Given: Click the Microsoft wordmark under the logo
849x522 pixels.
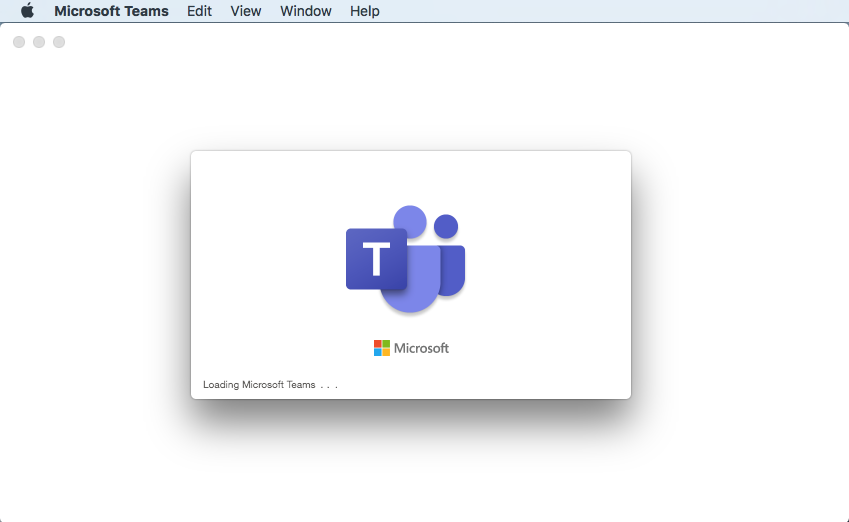Looking at the screenshot, I should click(421, 348).
